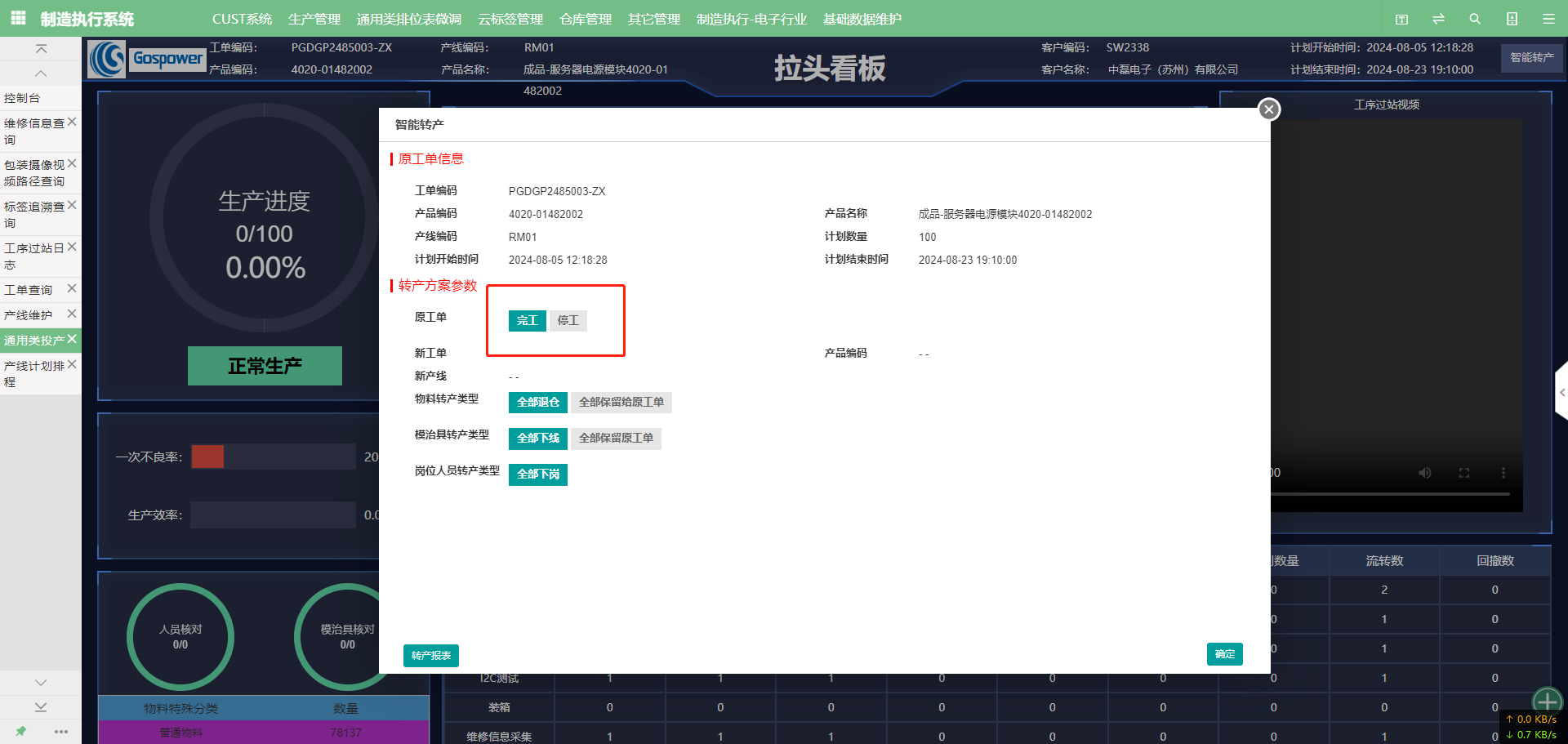Open the 云标签管理 menu
Screen dimensions: 1568x744
tap(510, 19)
